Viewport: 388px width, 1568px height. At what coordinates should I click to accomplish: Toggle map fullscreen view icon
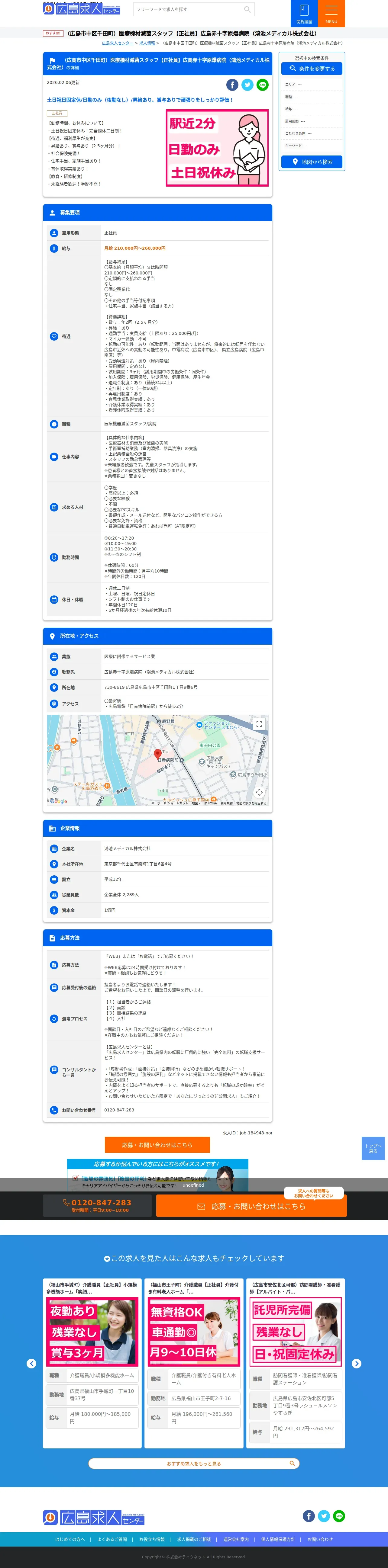[x=259, y=724]
